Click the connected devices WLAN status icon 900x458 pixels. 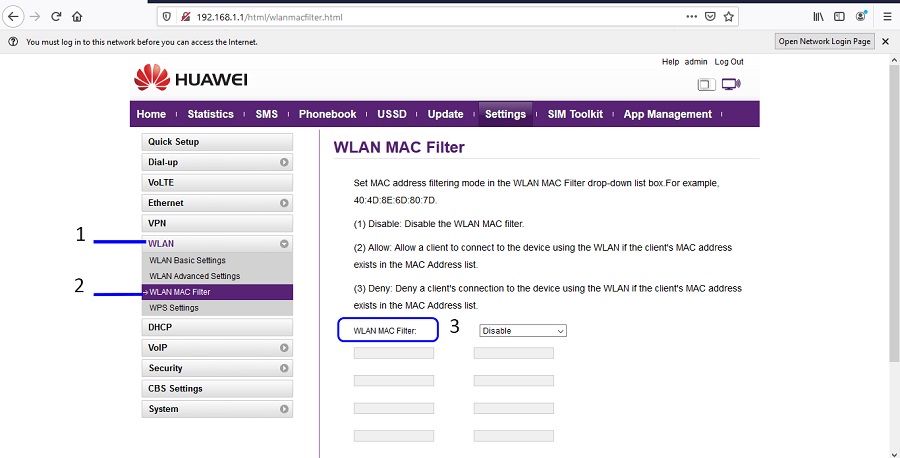pos(731,84)
